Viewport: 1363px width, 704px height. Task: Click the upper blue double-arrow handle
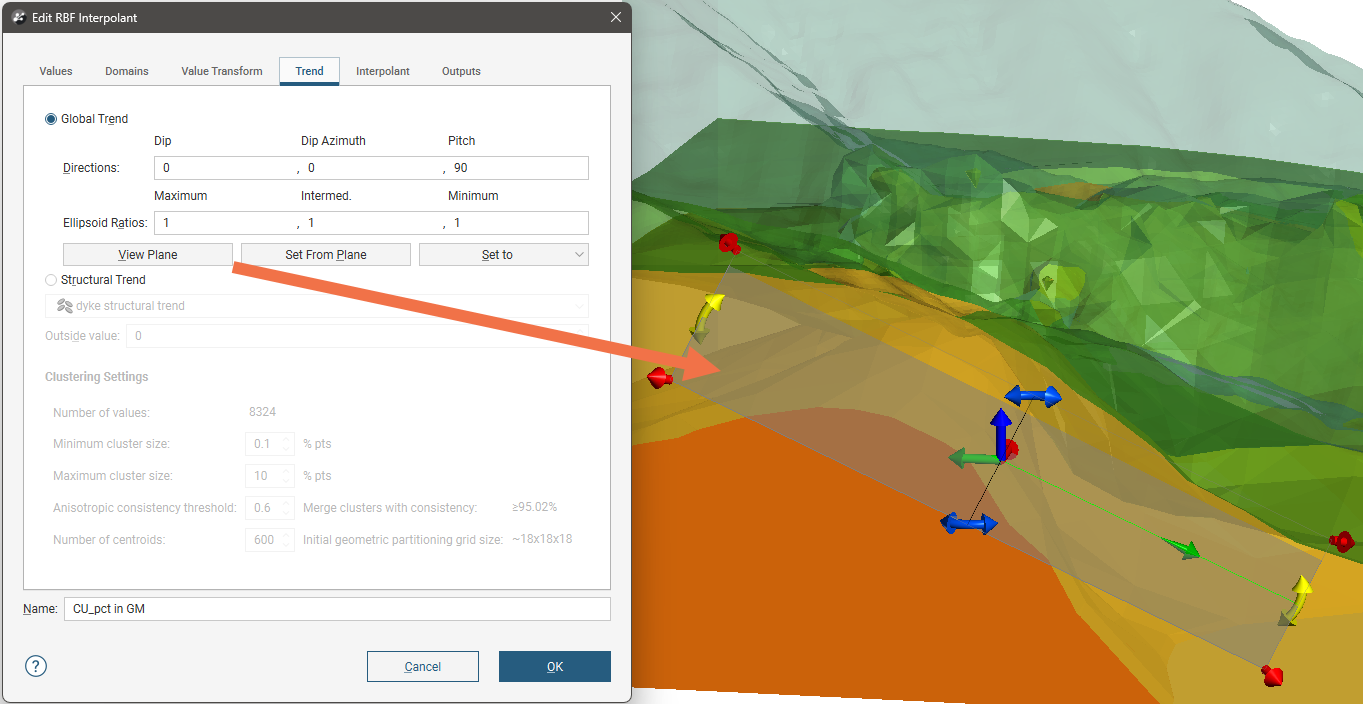tap(1033, 396)
